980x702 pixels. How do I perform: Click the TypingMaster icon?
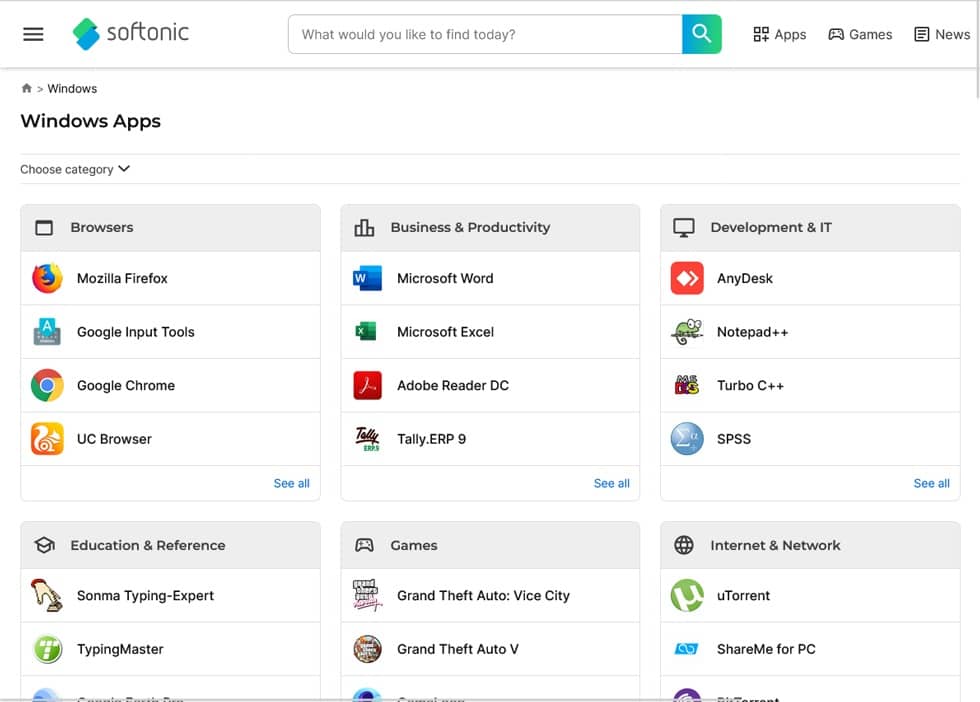click(48, 649)
